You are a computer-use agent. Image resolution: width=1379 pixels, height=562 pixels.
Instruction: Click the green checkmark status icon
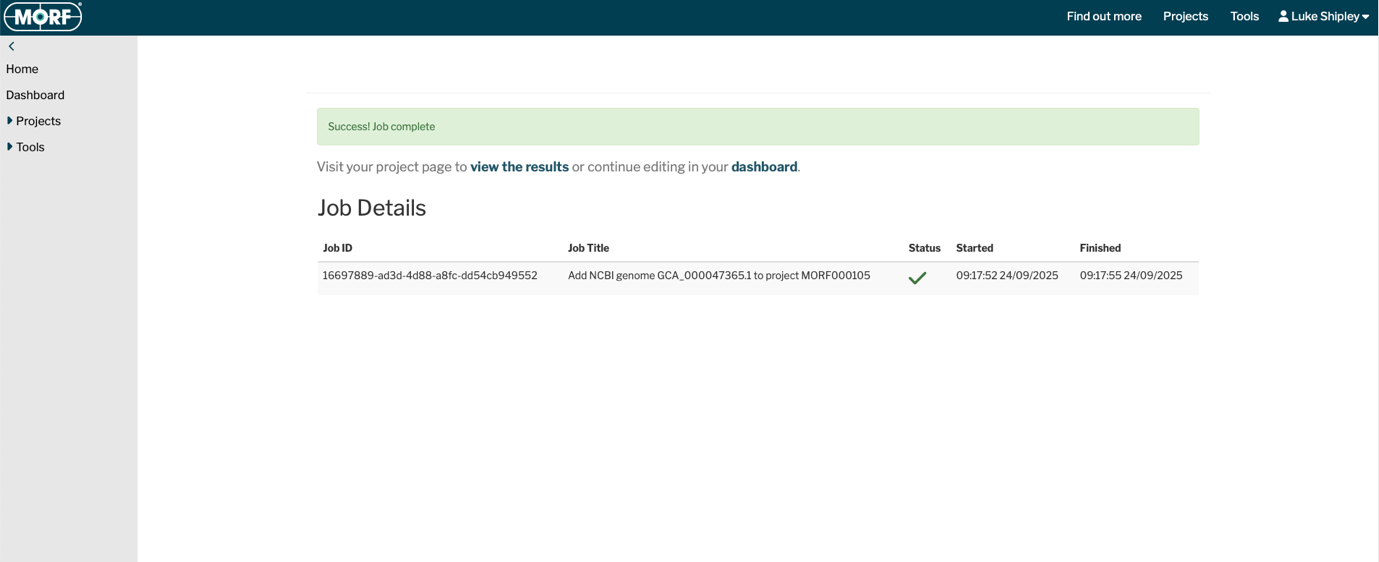[917, 278]
